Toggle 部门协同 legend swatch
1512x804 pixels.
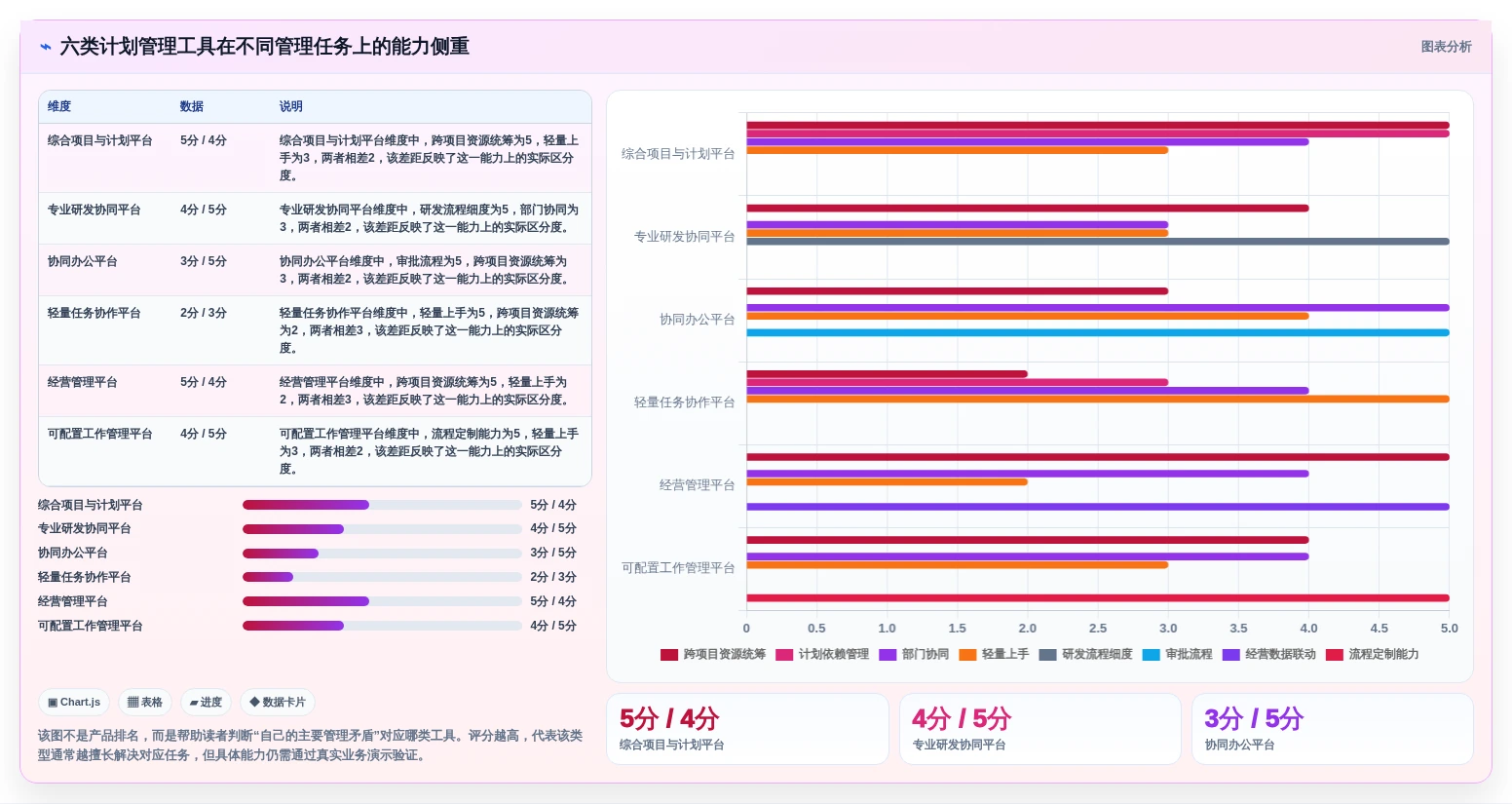coord(888,655)
